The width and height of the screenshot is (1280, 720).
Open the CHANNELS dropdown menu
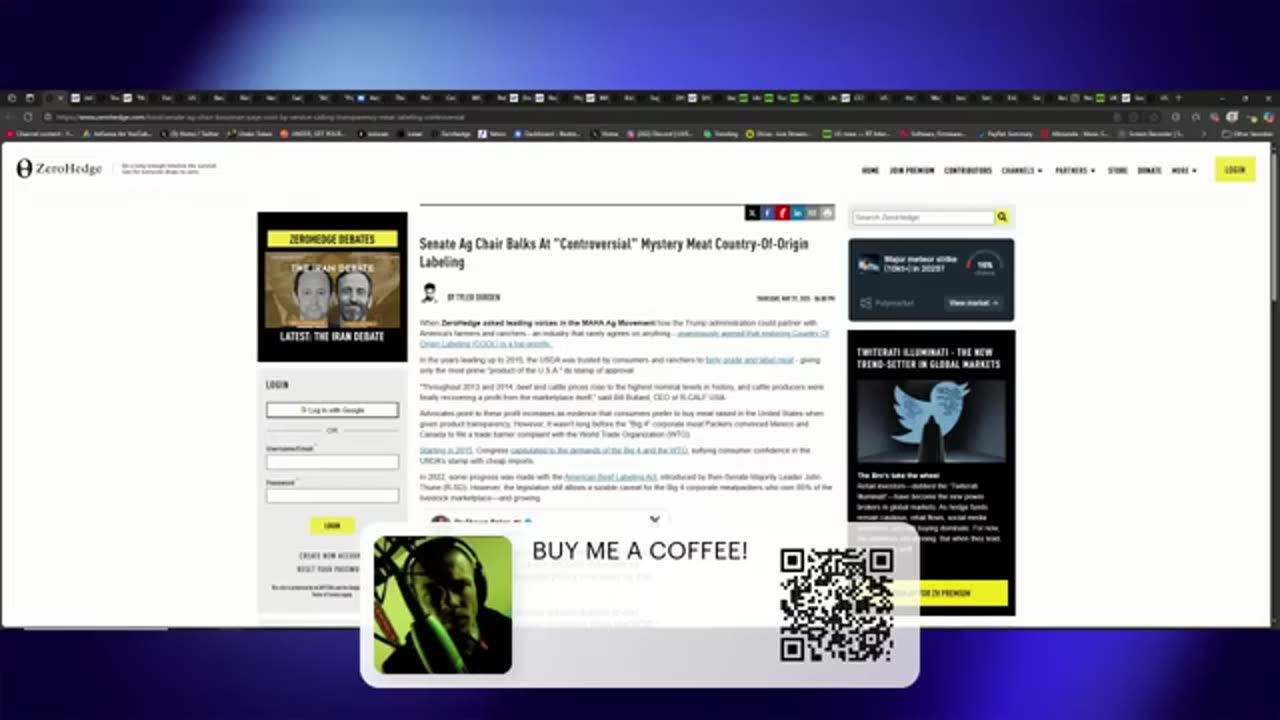point(1022,170)
